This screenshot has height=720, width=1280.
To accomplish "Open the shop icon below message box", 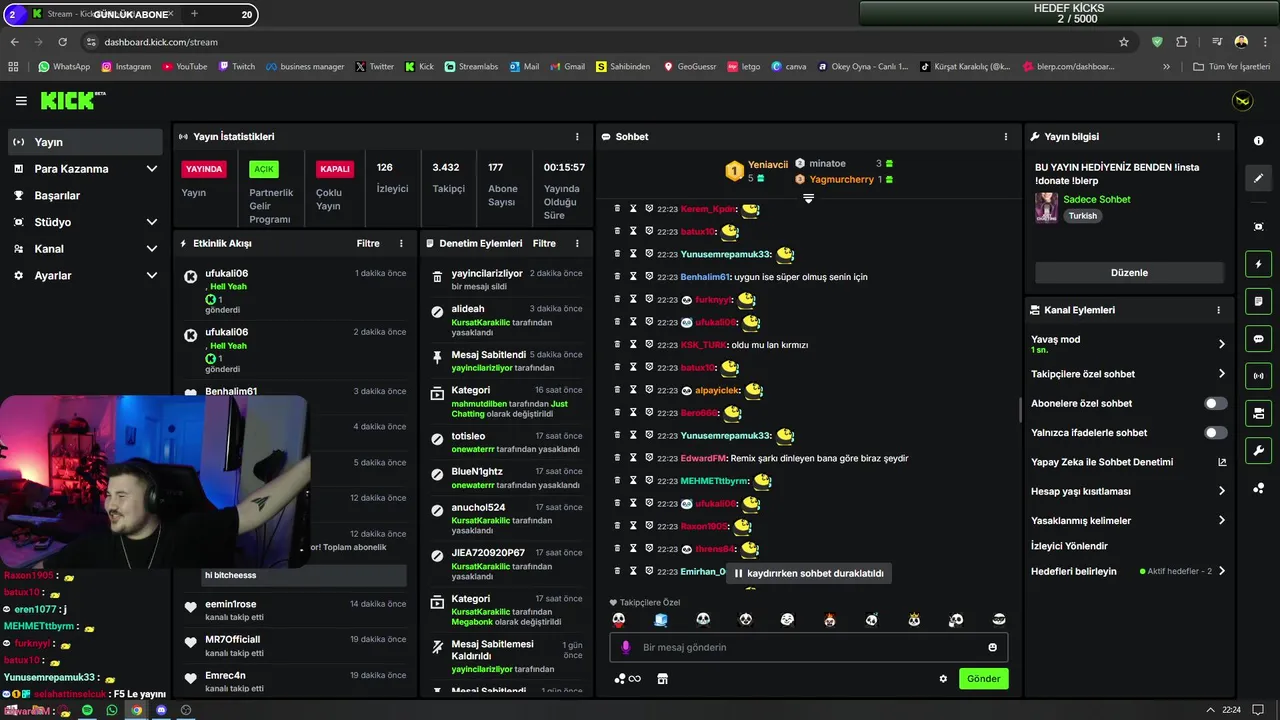I will (x=662, y=679).
